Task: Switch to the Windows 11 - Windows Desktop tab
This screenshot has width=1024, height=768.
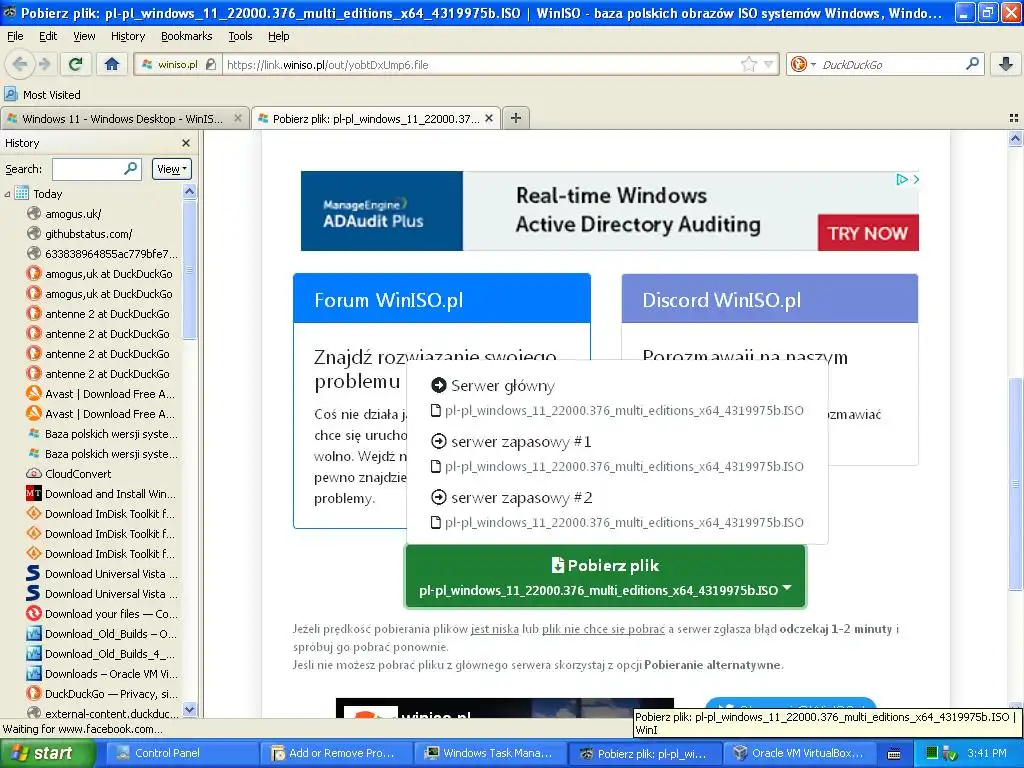Action: click(x=124, y=118)
